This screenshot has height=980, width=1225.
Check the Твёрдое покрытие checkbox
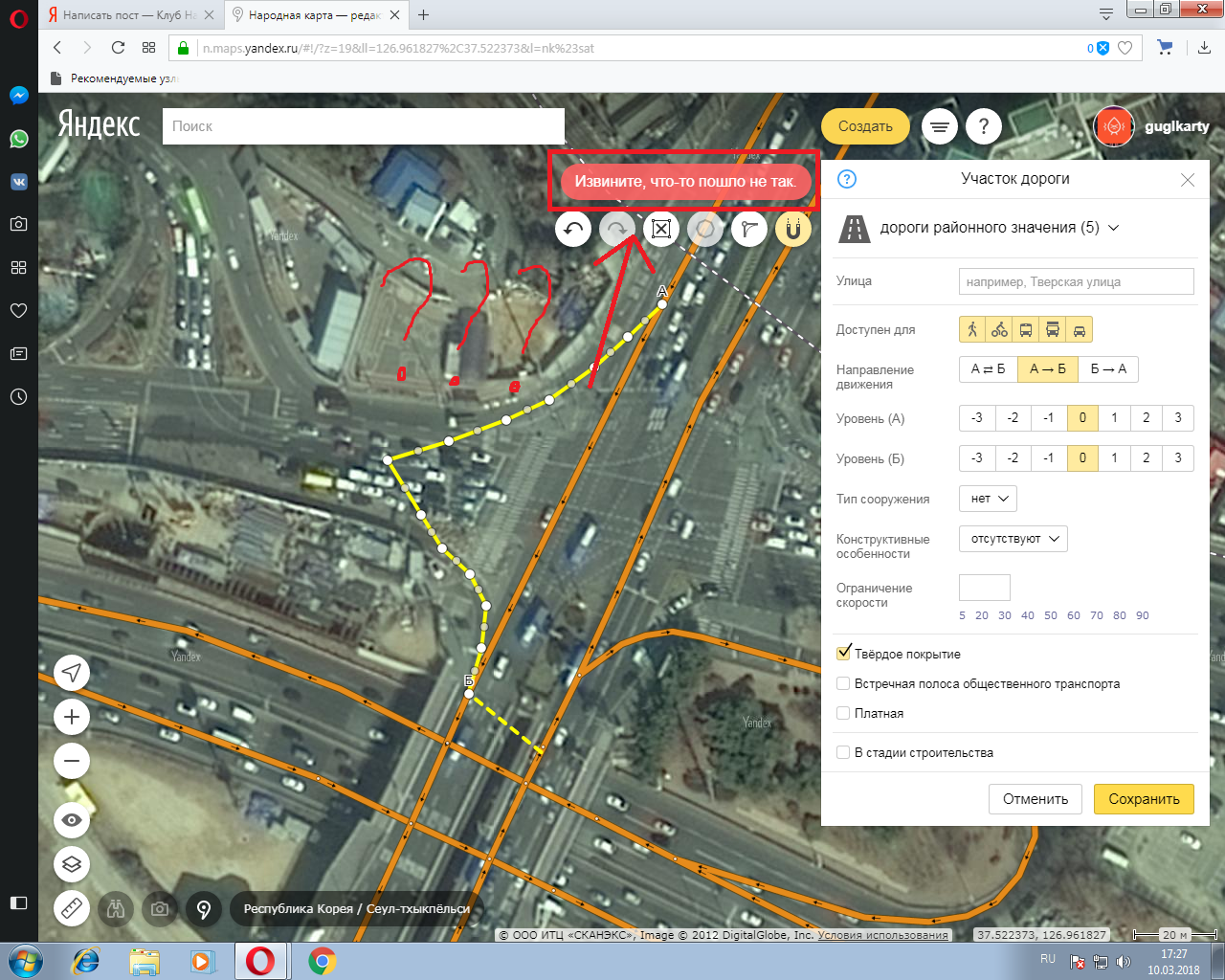[843, 654]
